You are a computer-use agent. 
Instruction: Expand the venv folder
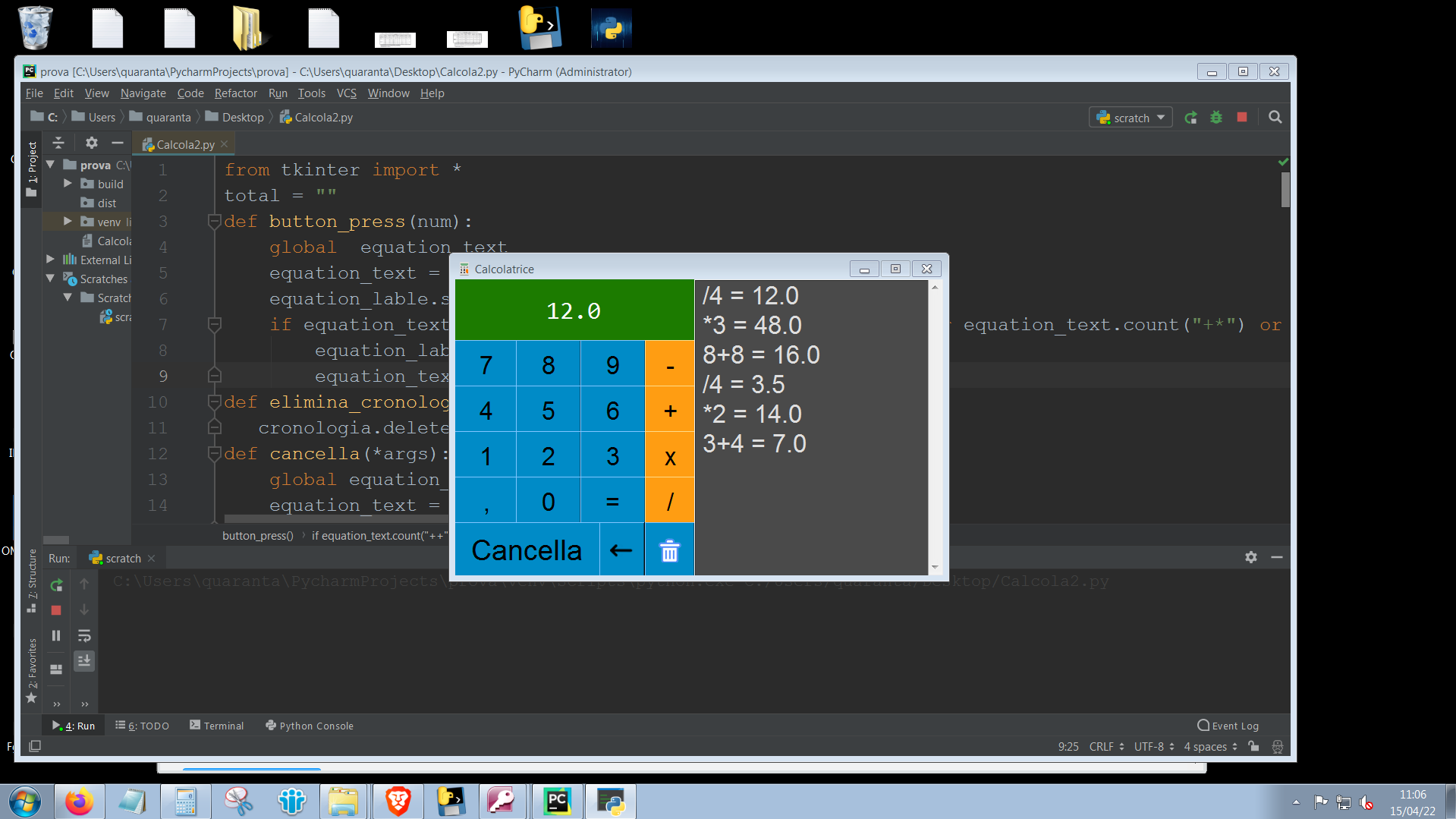click(68, 222)
